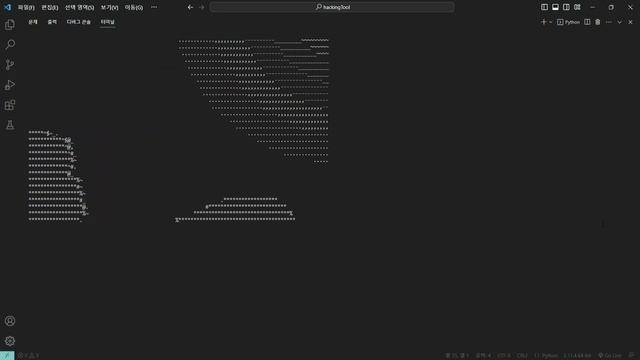
Task: Open the 파일(F) menu
Action: pyautogui.click(x=26, y=7)
